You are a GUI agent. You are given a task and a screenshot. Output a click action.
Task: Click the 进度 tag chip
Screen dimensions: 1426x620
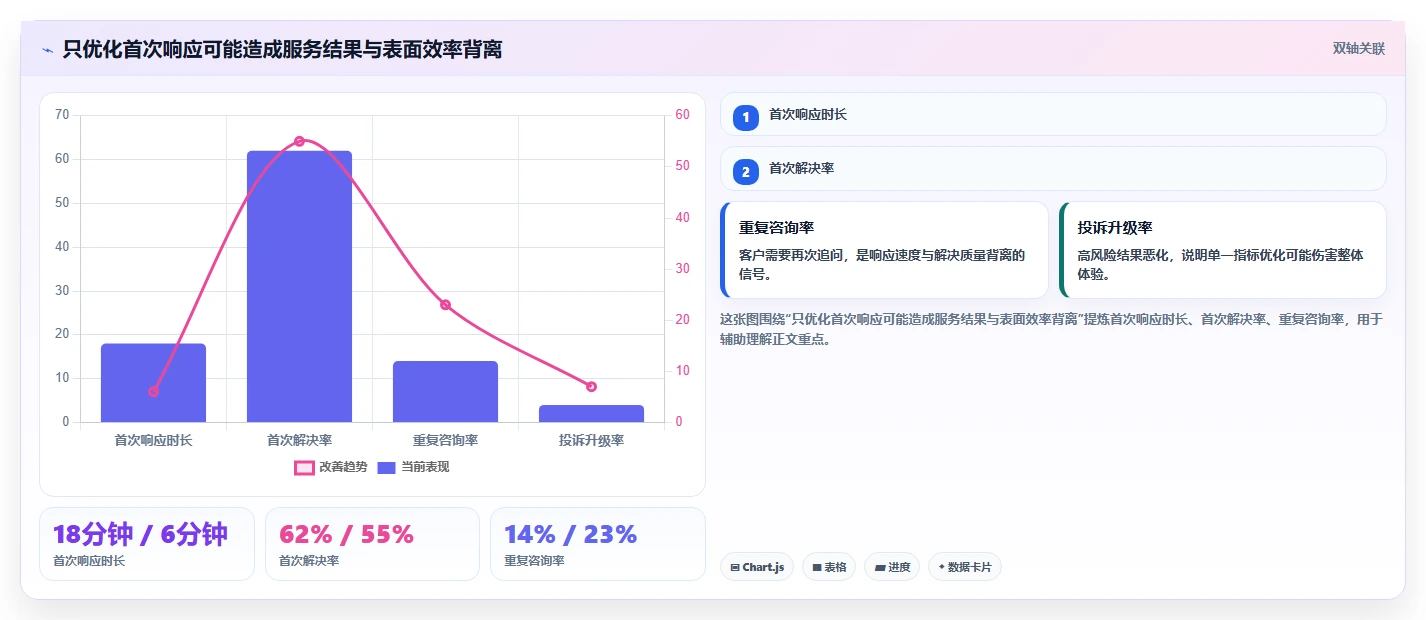(892, 567)
